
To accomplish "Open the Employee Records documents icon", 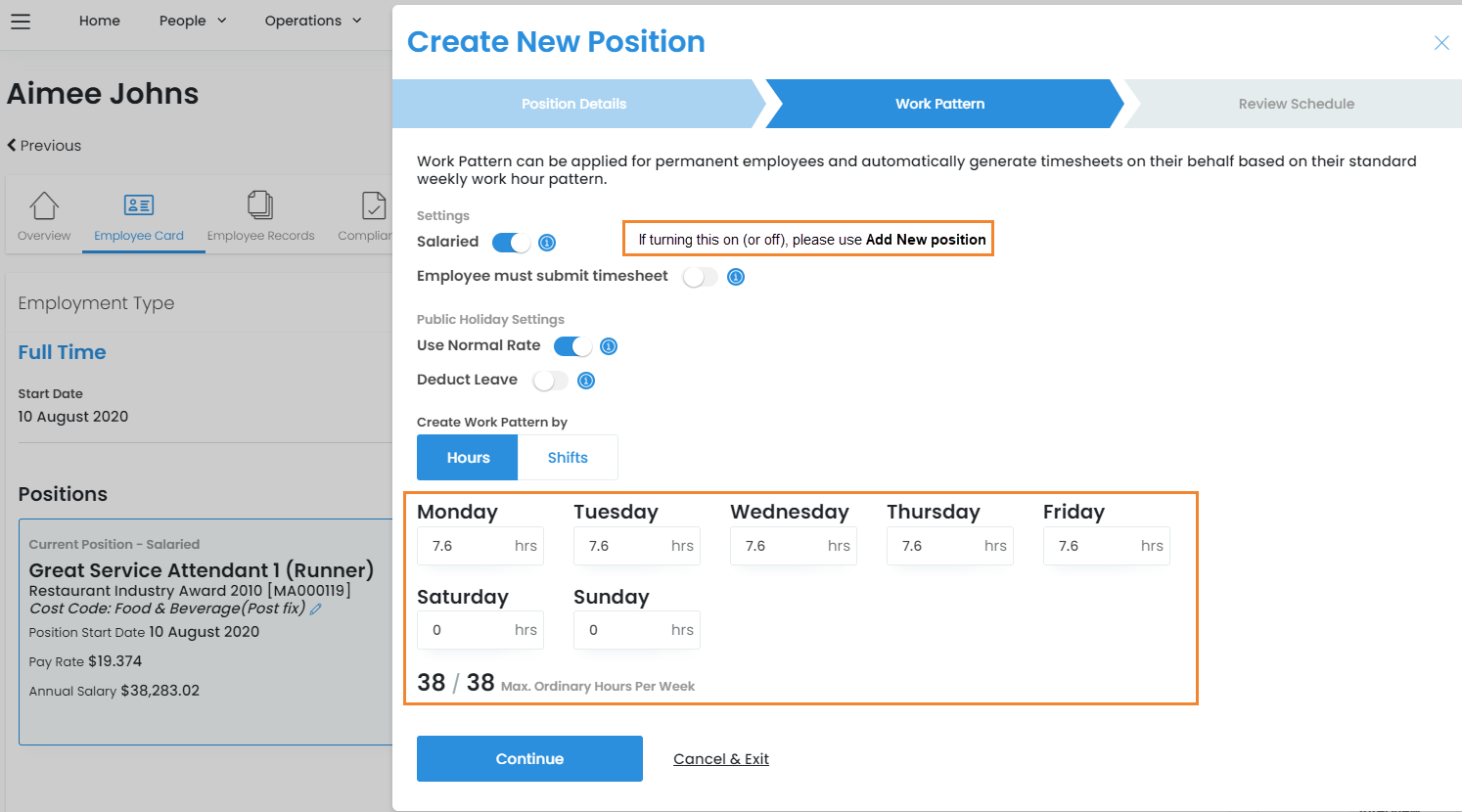I will [260, 205].
